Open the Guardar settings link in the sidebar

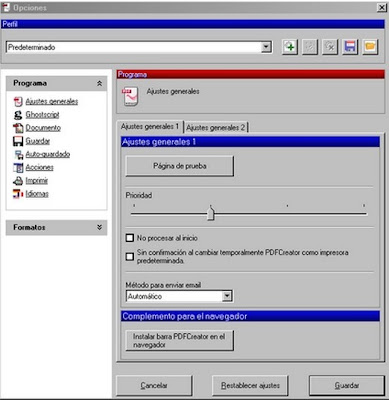point(38,141)
